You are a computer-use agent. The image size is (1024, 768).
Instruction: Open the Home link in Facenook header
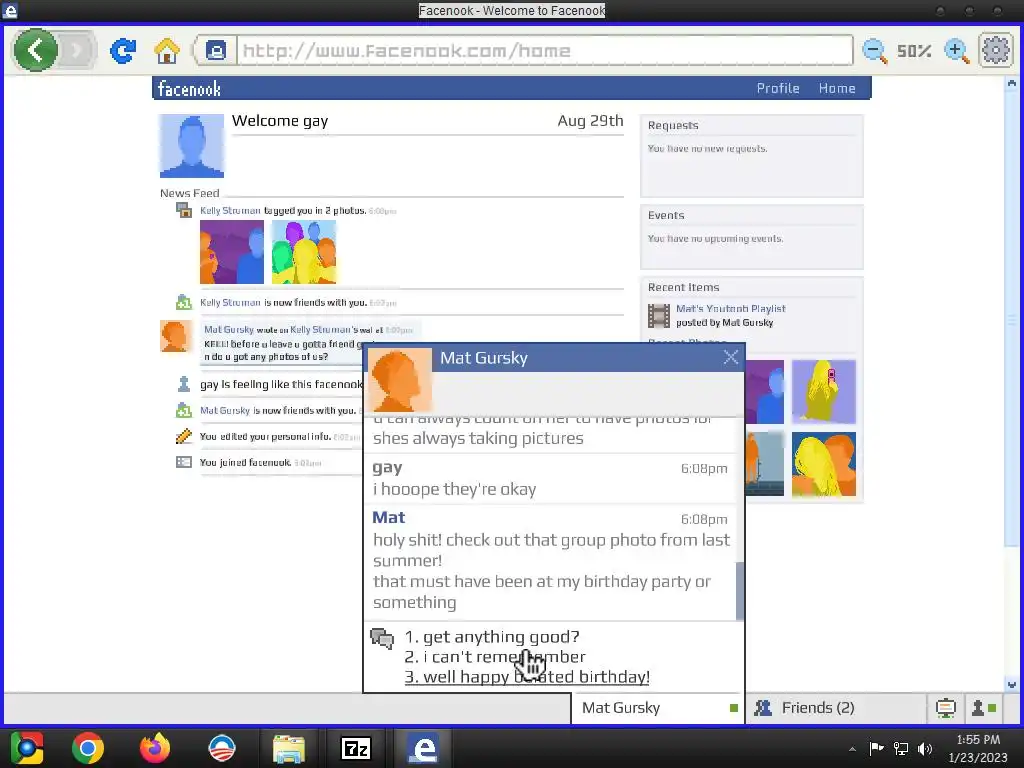[x=837, y=88]
